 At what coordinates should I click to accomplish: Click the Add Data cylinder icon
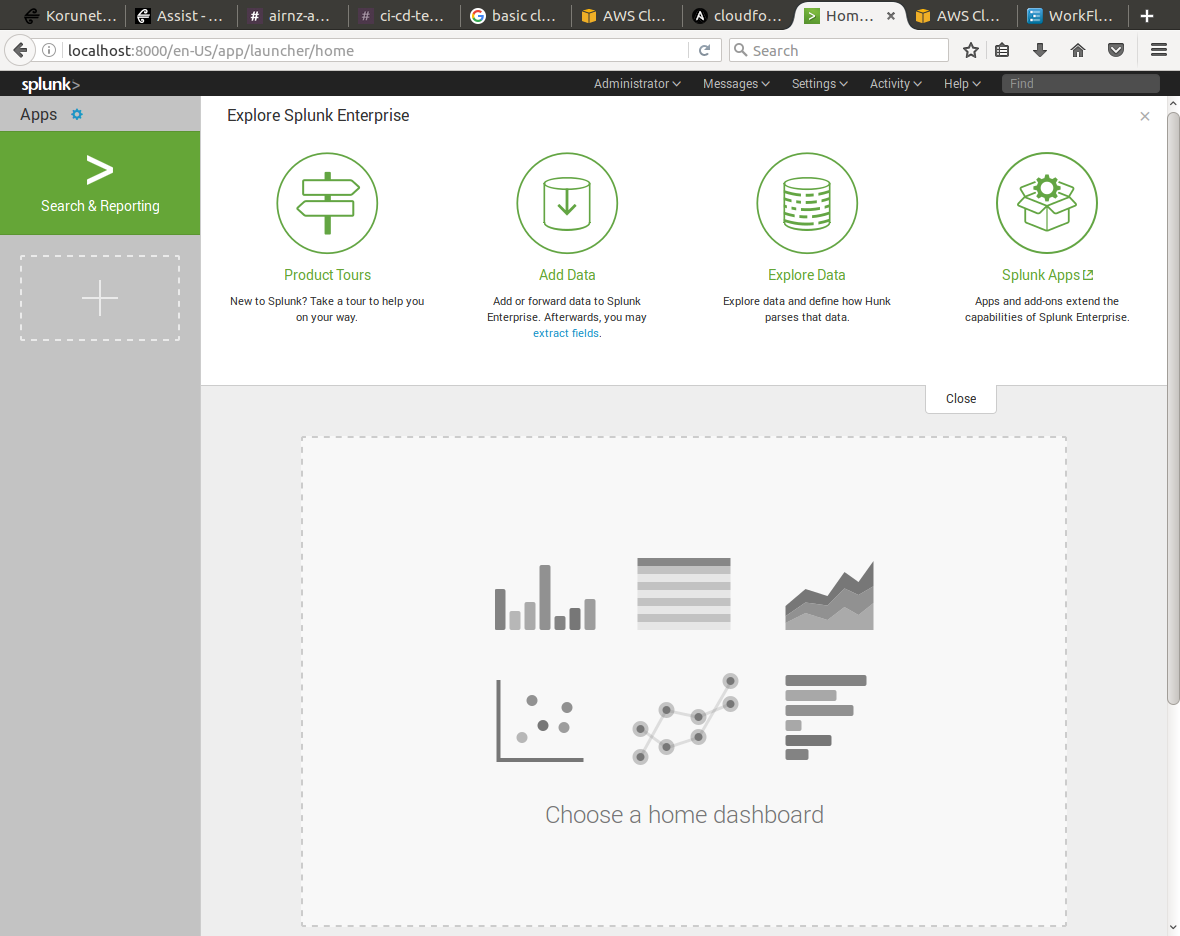[x=567, y=203]
